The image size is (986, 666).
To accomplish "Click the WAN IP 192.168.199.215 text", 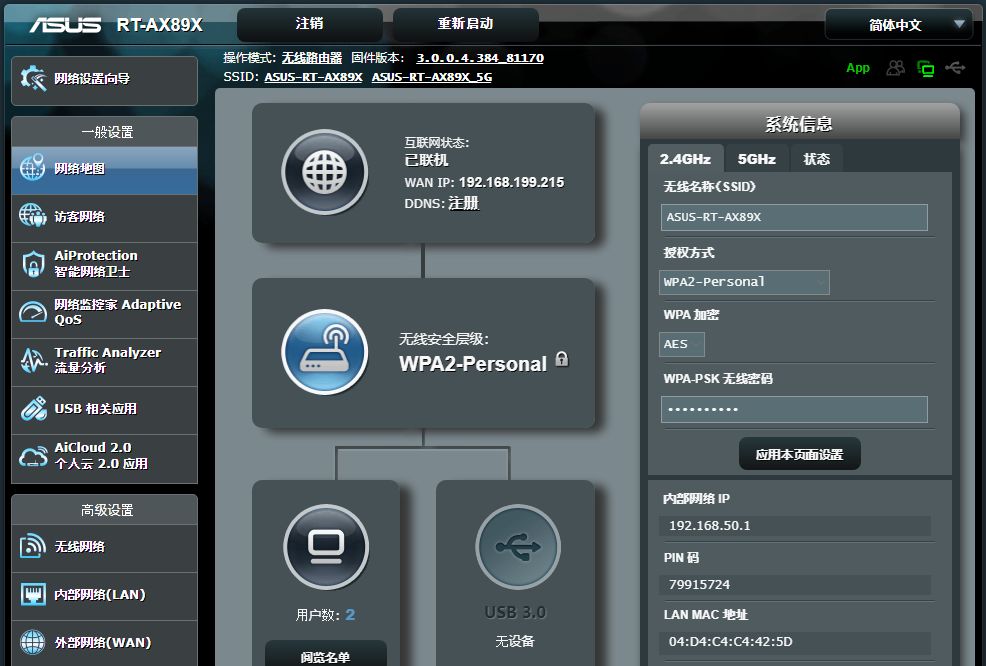I will (511, 182).
